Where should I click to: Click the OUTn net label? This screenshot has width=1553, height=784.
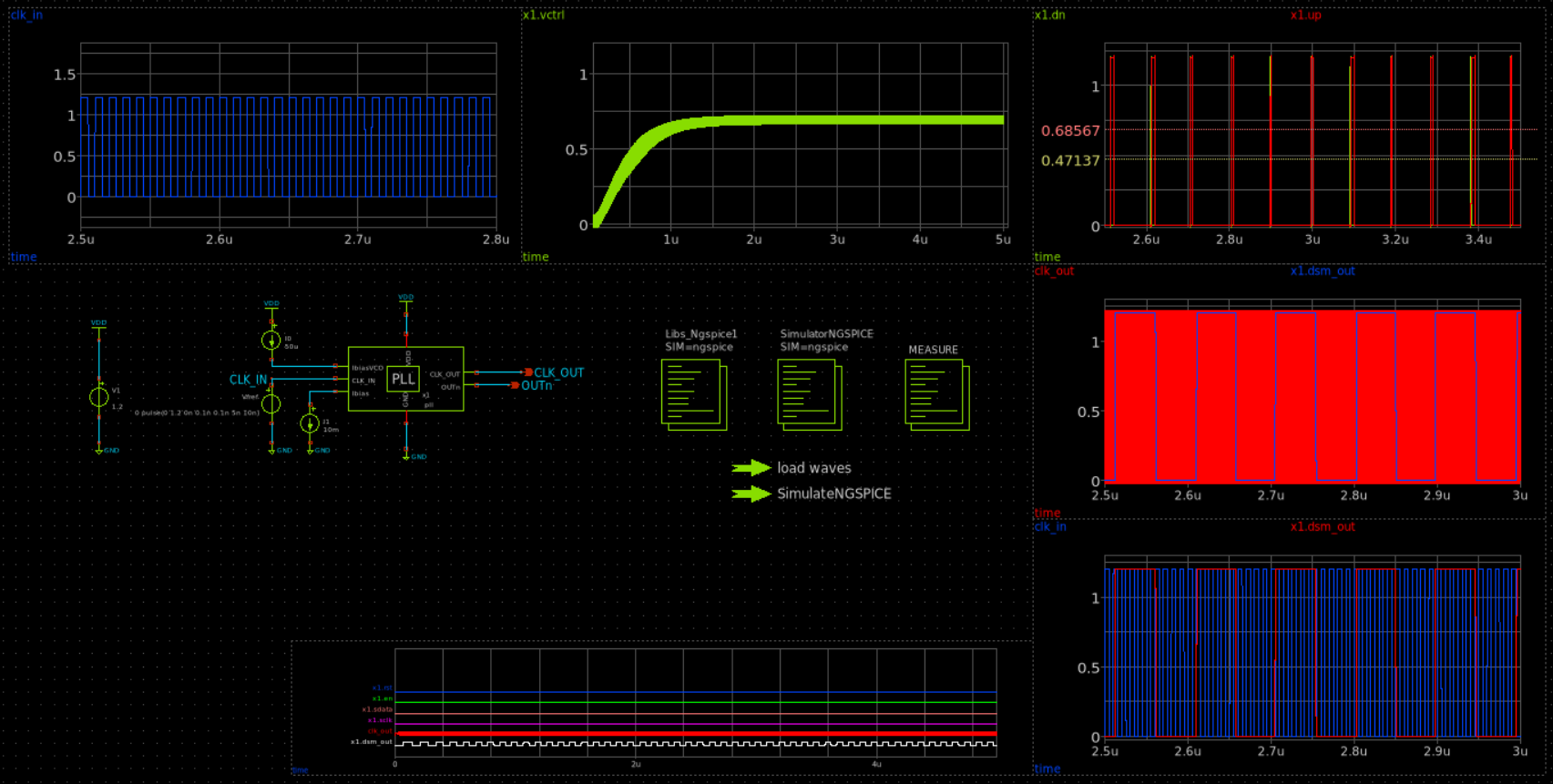click(x=536, y=385)
